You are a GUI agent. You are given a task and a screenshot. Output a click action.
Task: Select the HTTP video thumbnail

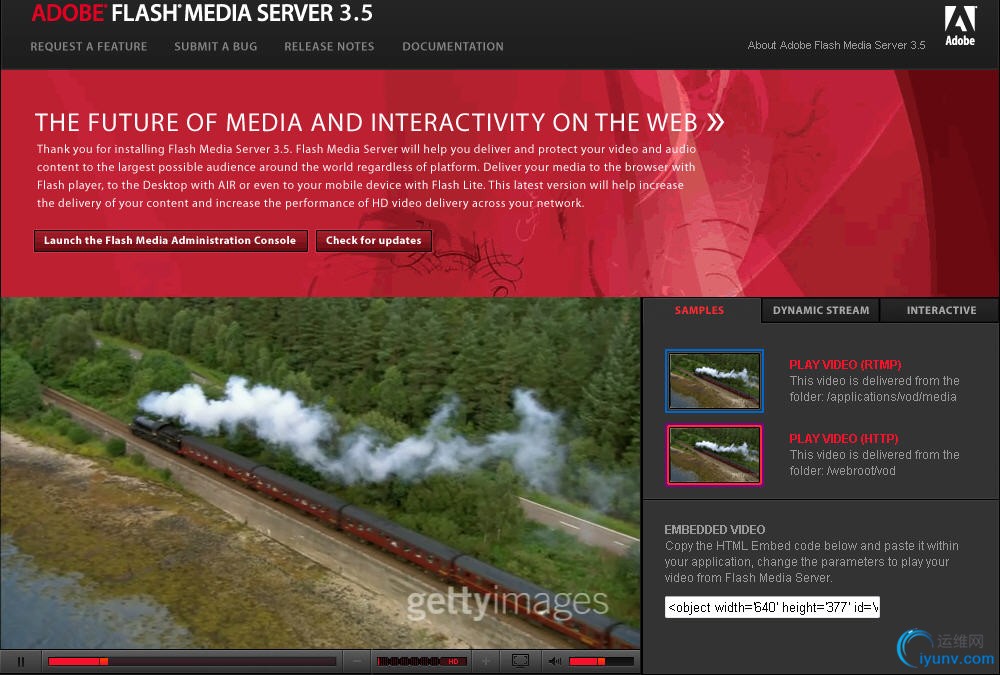[x=714, y=455]
